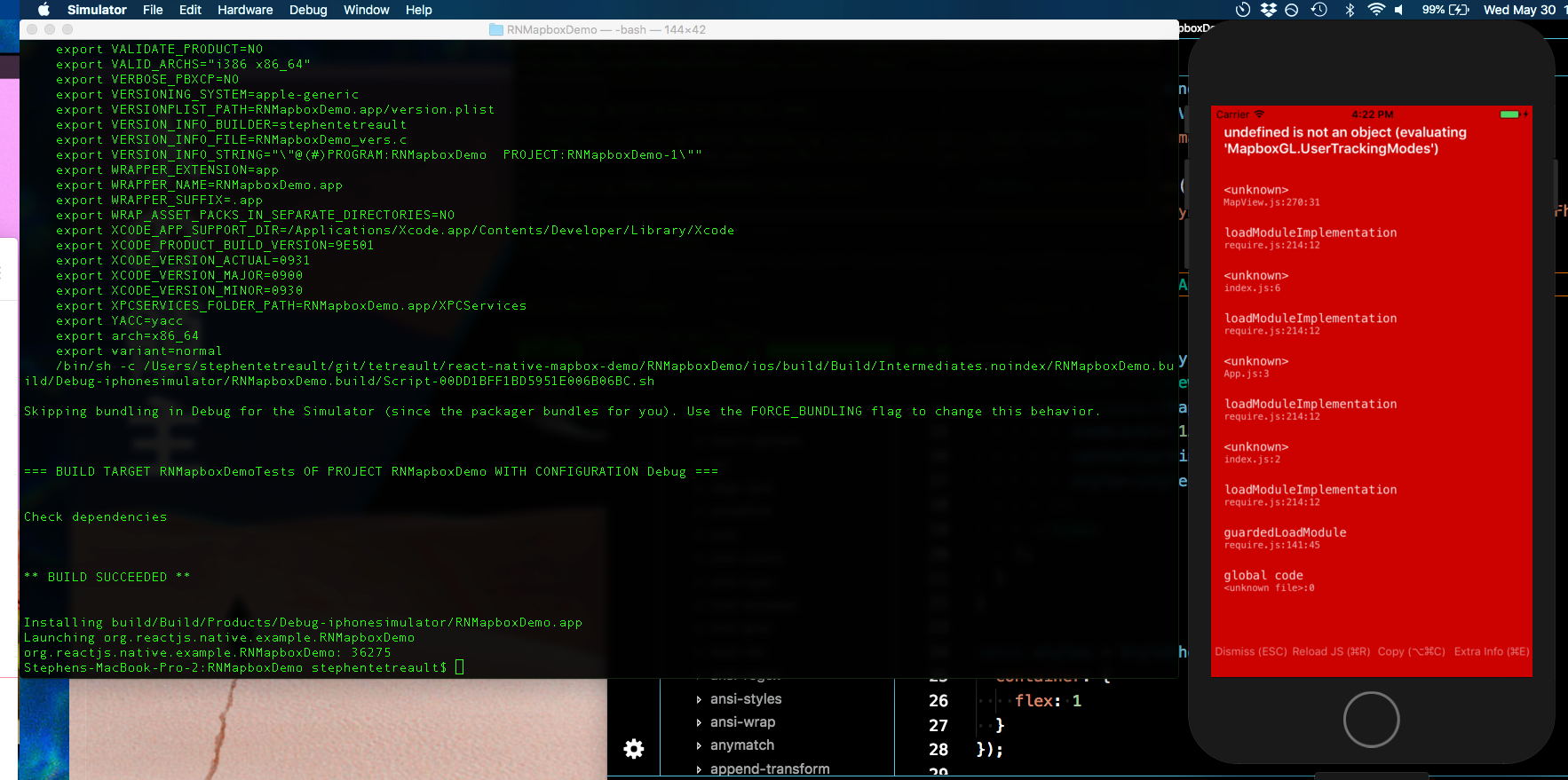This screenshot has width=1568, height=780.
Task: Open the Edit menu
Action: (x=190, y=10)
